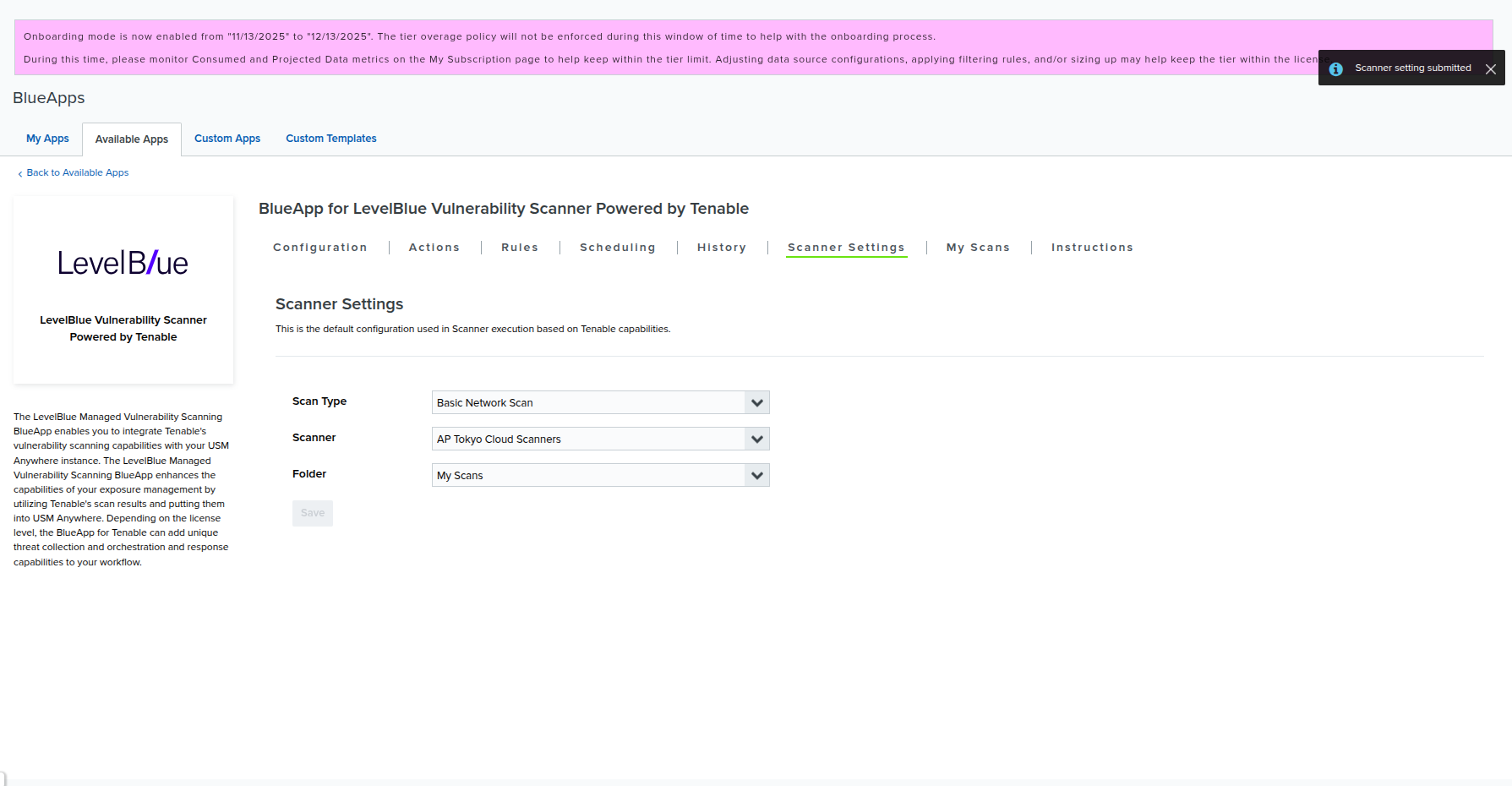Open the Scan Type dropdown showing Basic Network Scan
Viewport: 1512px width, 786px height.
[601, 402]
